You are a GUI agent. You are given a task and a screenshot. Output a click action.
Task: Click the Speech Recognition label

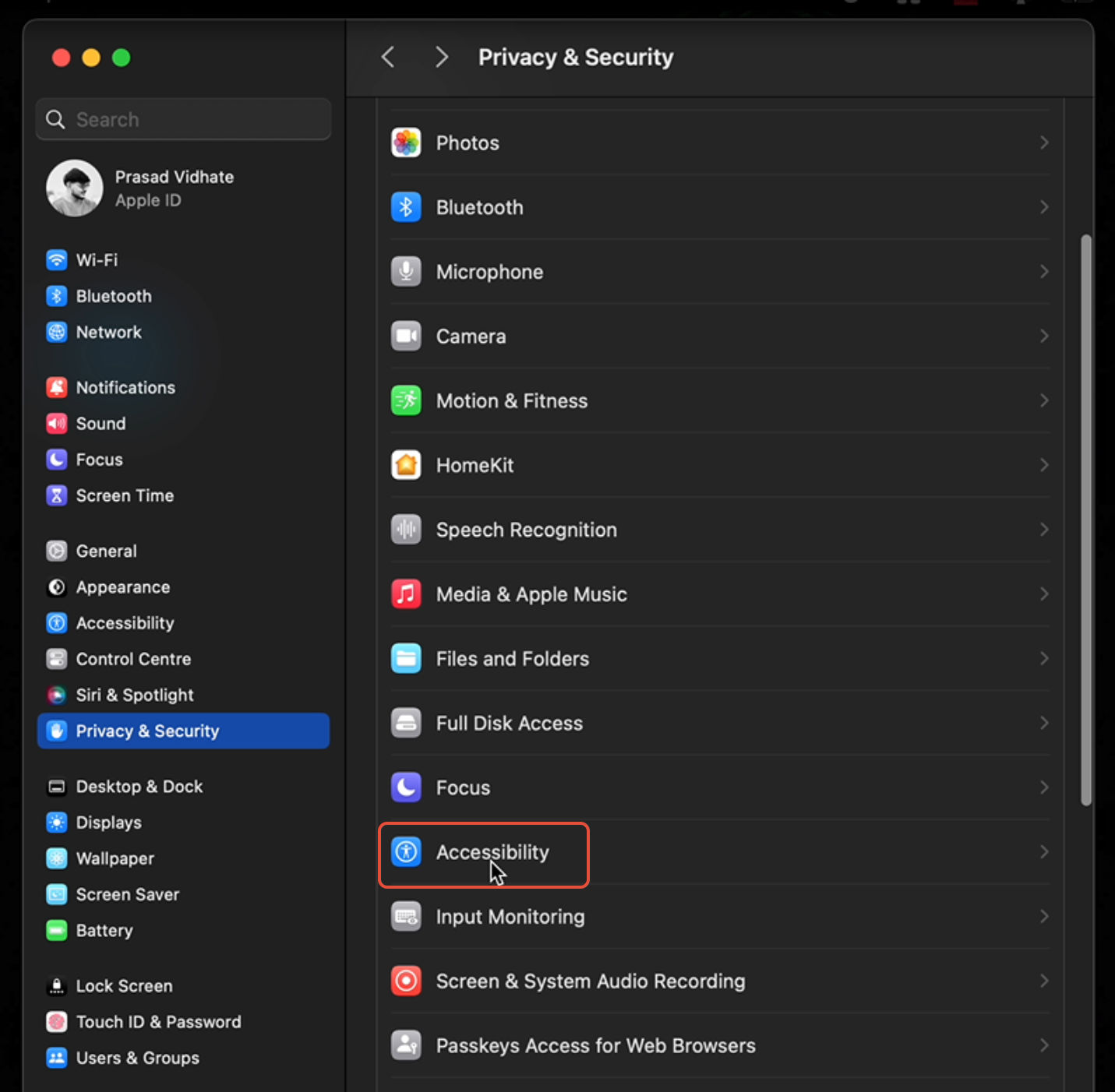(x=526, y=530)
